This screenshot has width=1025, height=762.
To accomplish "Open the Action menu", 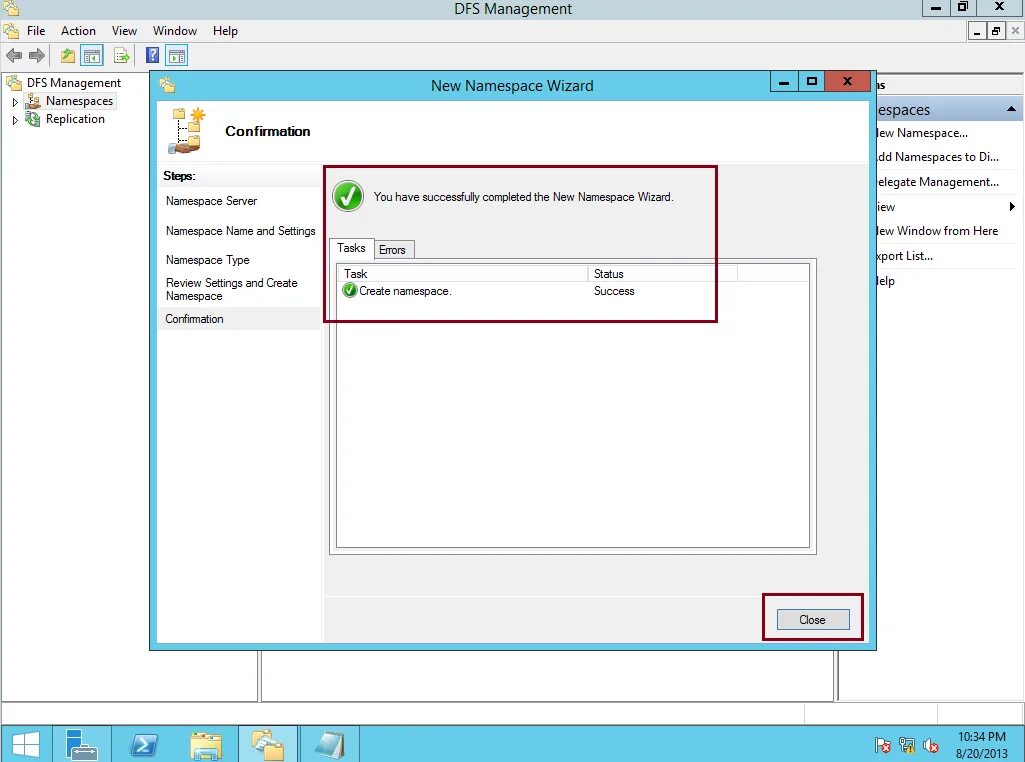I will [78, 31].
